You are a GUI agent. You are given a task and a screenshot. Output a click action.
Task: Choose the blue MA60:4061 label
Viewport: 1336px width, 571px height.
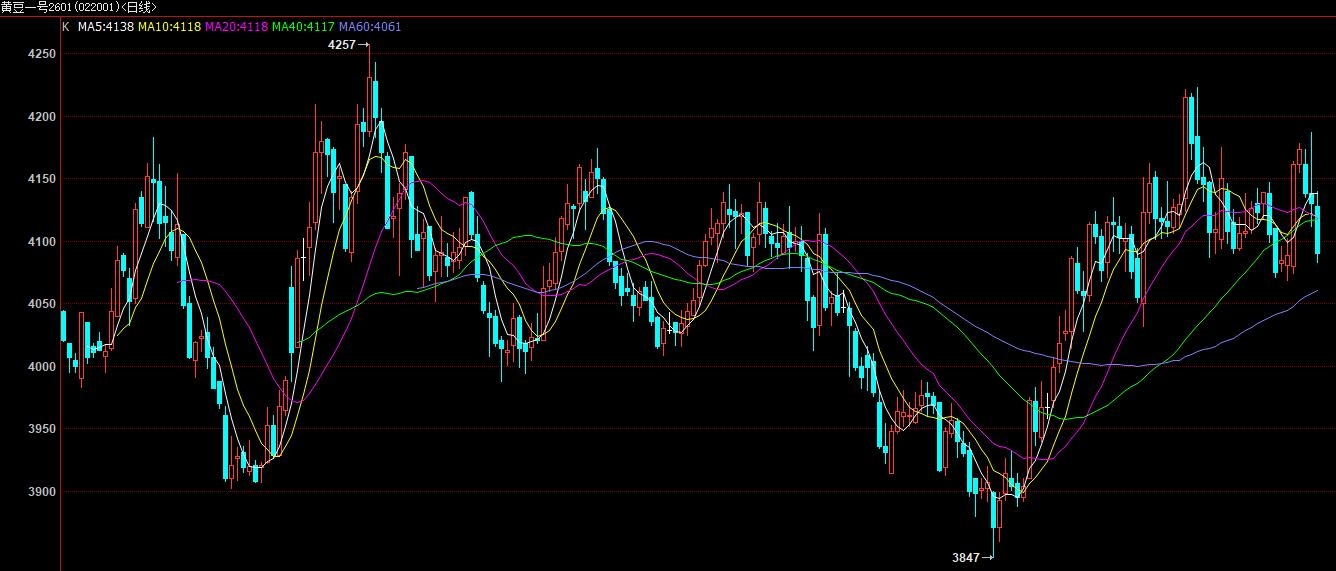click(x=370, y=27)
